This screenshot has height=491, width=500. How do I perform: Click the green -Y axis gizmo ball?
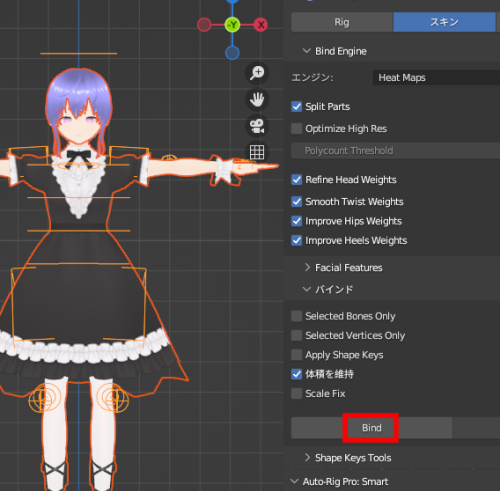(232, 25)
